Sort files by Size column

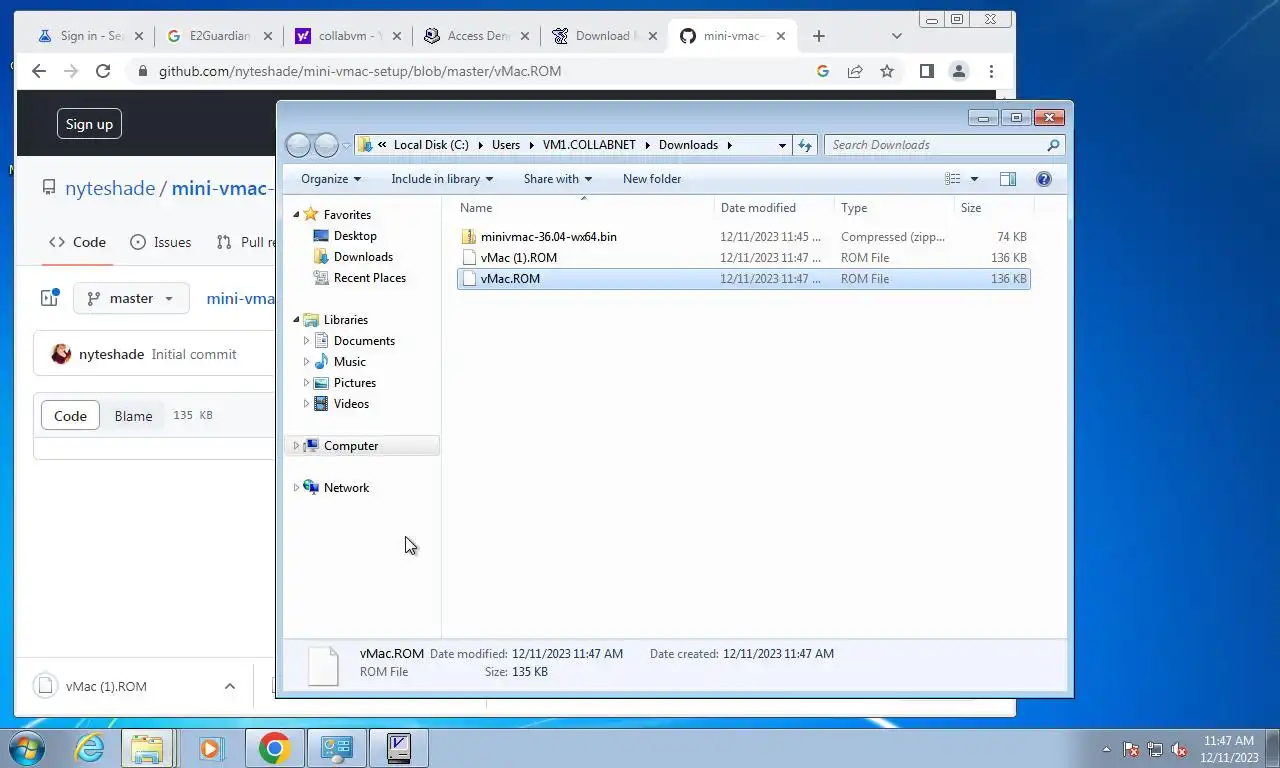tap(994, 208)
